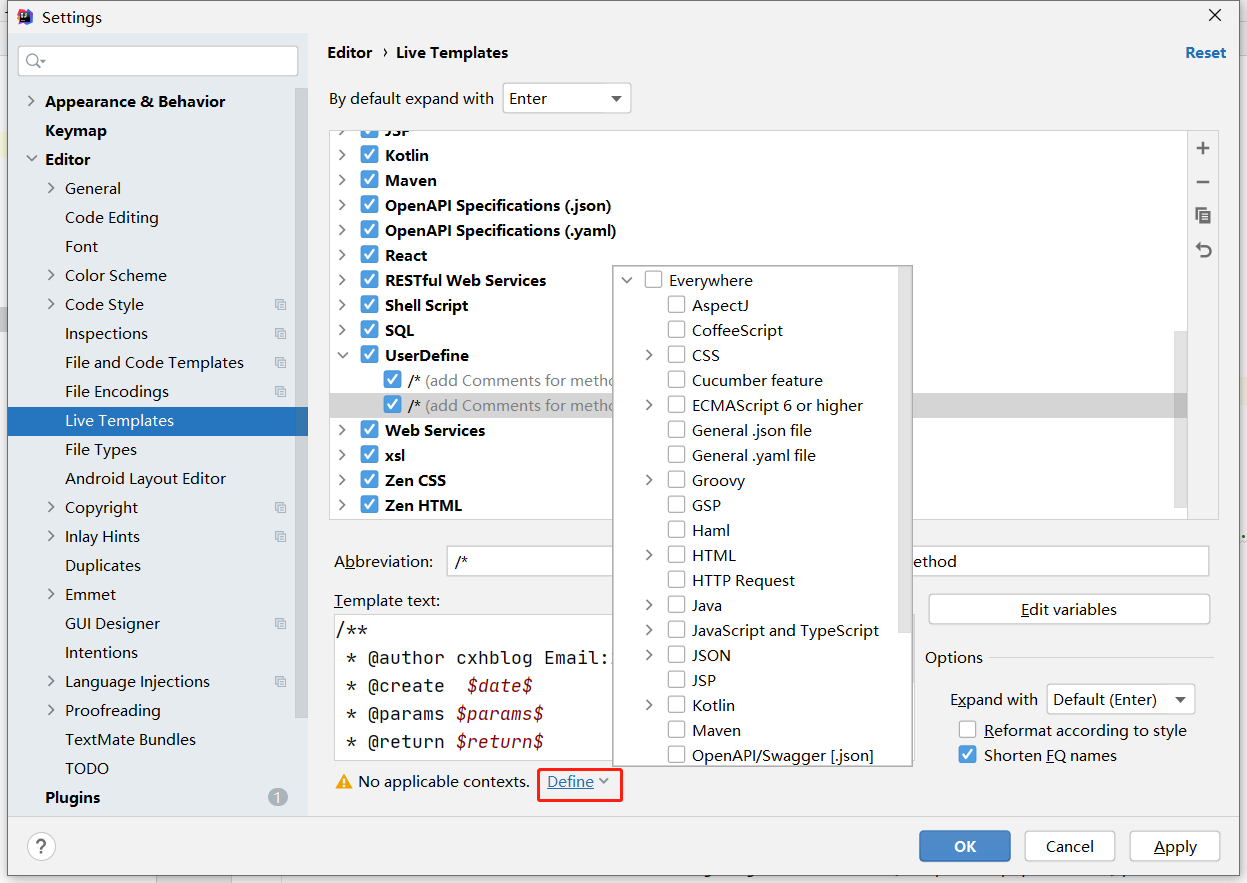Image resolution: width=1247 pixels, height=883 pixels.
Task: Expand the Zen HTML template group
Action: [342, 505]
